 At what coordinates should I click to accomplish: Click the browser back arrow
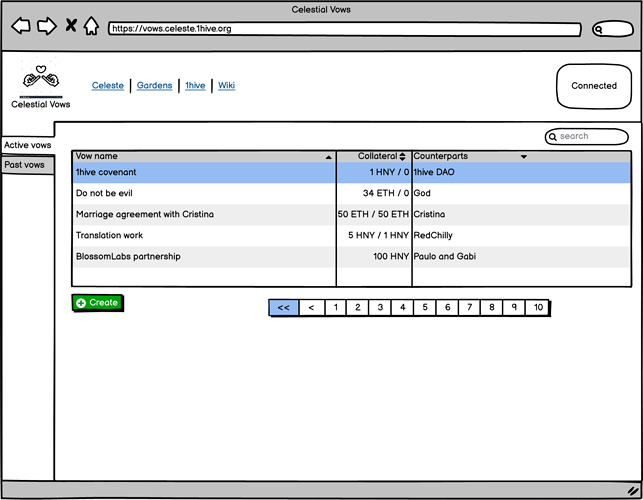pos(21,26)
